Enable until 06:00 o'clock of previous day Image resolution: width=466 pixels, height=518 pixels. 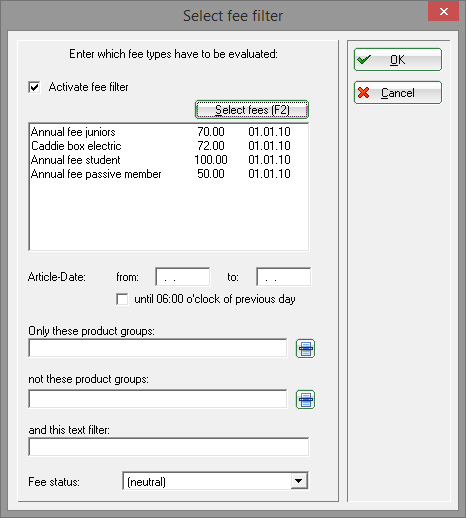122,299
